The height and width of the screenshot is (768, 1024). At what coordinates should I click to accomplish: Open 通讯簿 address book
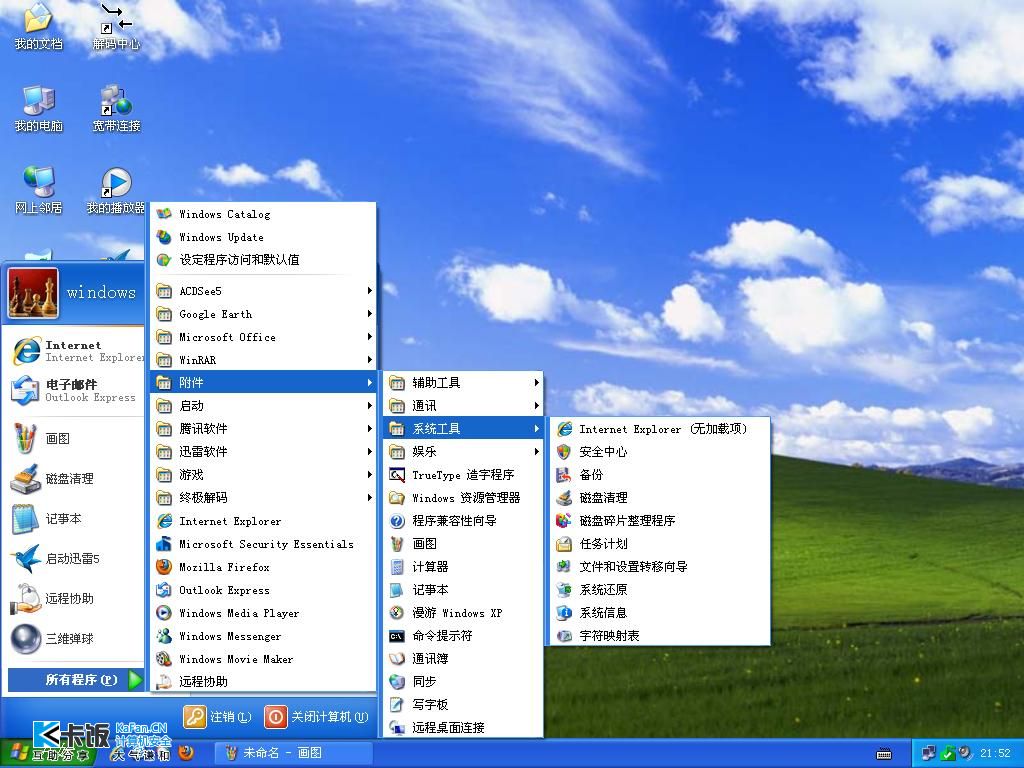tap(463, 658)
